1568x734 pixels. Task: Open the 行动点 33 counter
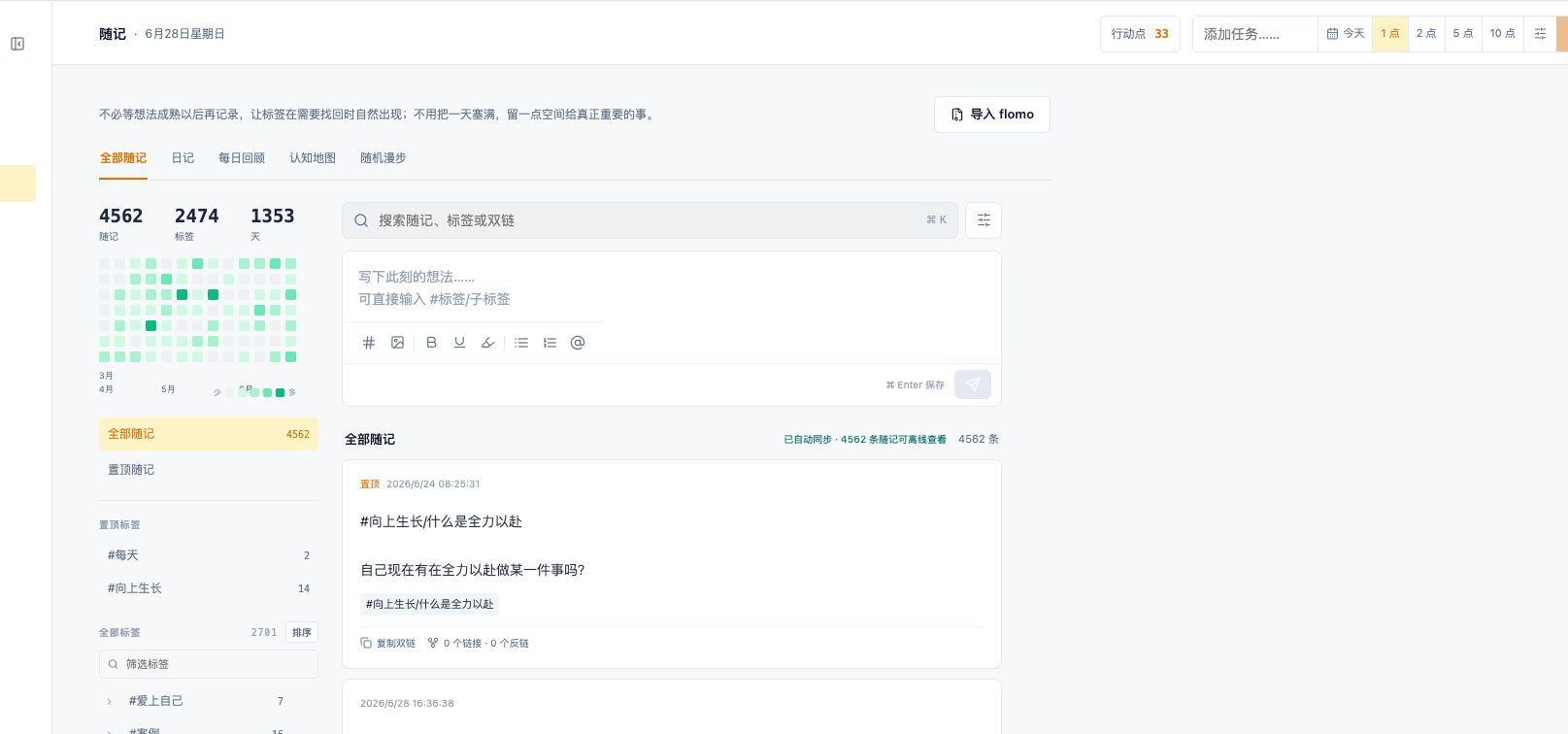pos(1140,33)
